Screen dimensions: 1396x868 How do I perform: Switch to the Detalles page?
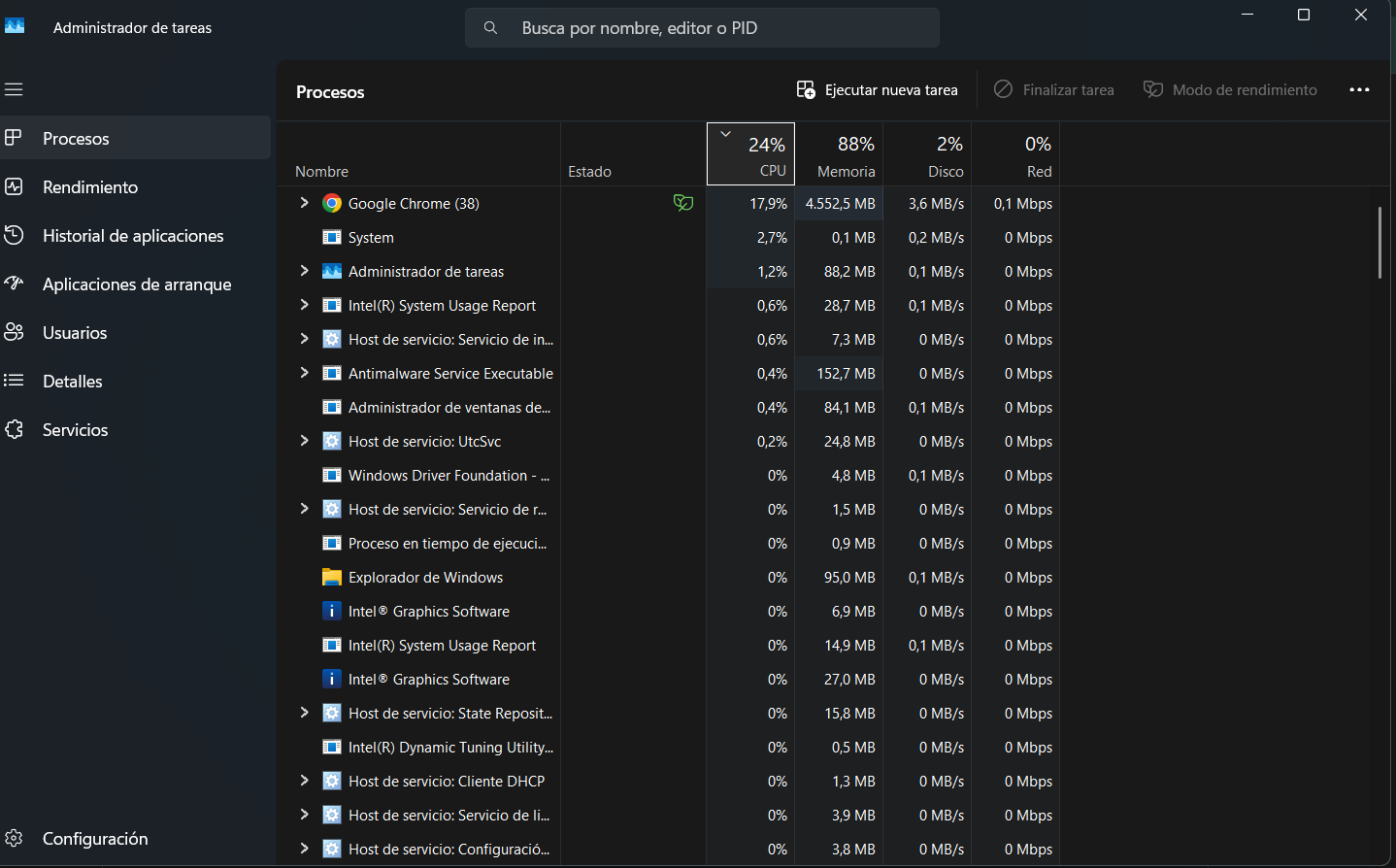coord(135,381)
